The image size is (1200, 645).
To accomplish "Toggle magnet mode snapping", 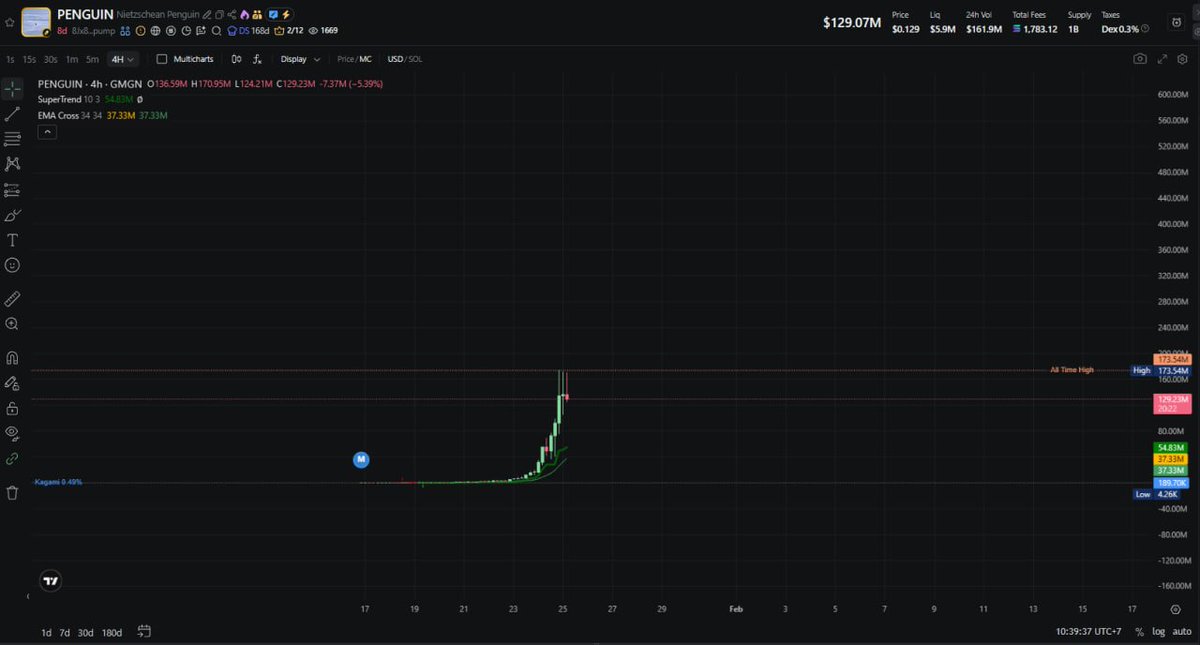I will point(13,358).
